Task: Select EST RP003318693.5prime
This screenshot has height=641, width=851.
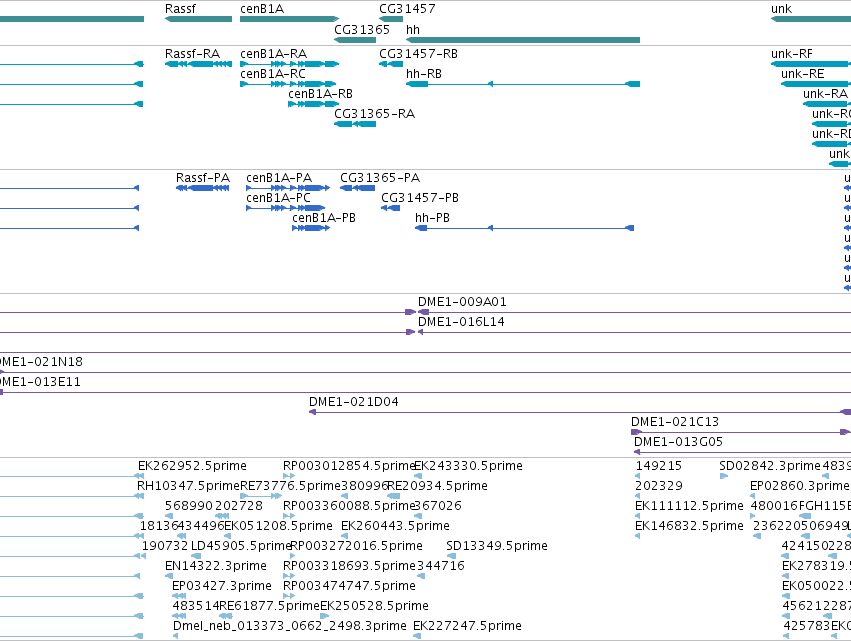Action: point(349,567)
